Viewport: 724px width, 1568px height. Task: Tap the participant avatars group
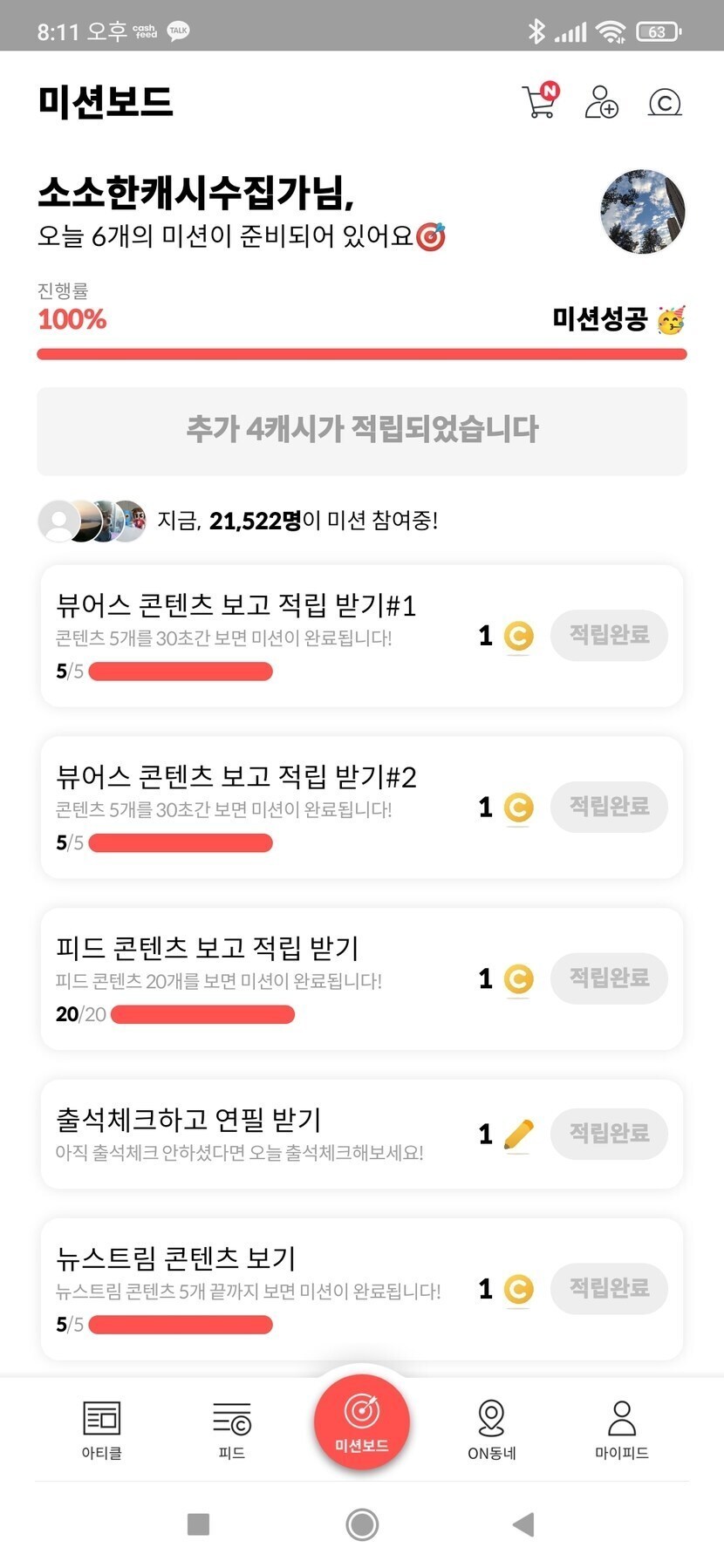point(92,522)
